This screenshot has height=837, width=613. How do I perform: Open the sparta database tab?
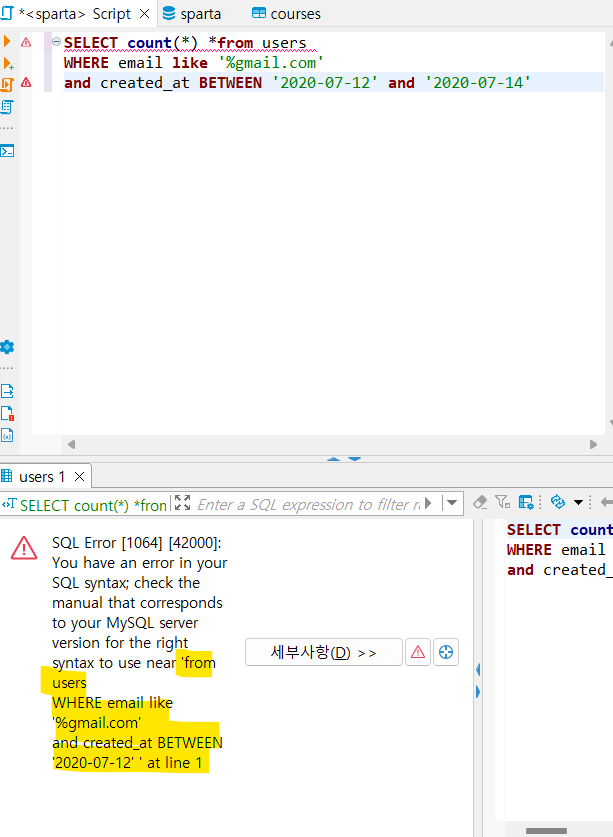(x=192, y=14)
